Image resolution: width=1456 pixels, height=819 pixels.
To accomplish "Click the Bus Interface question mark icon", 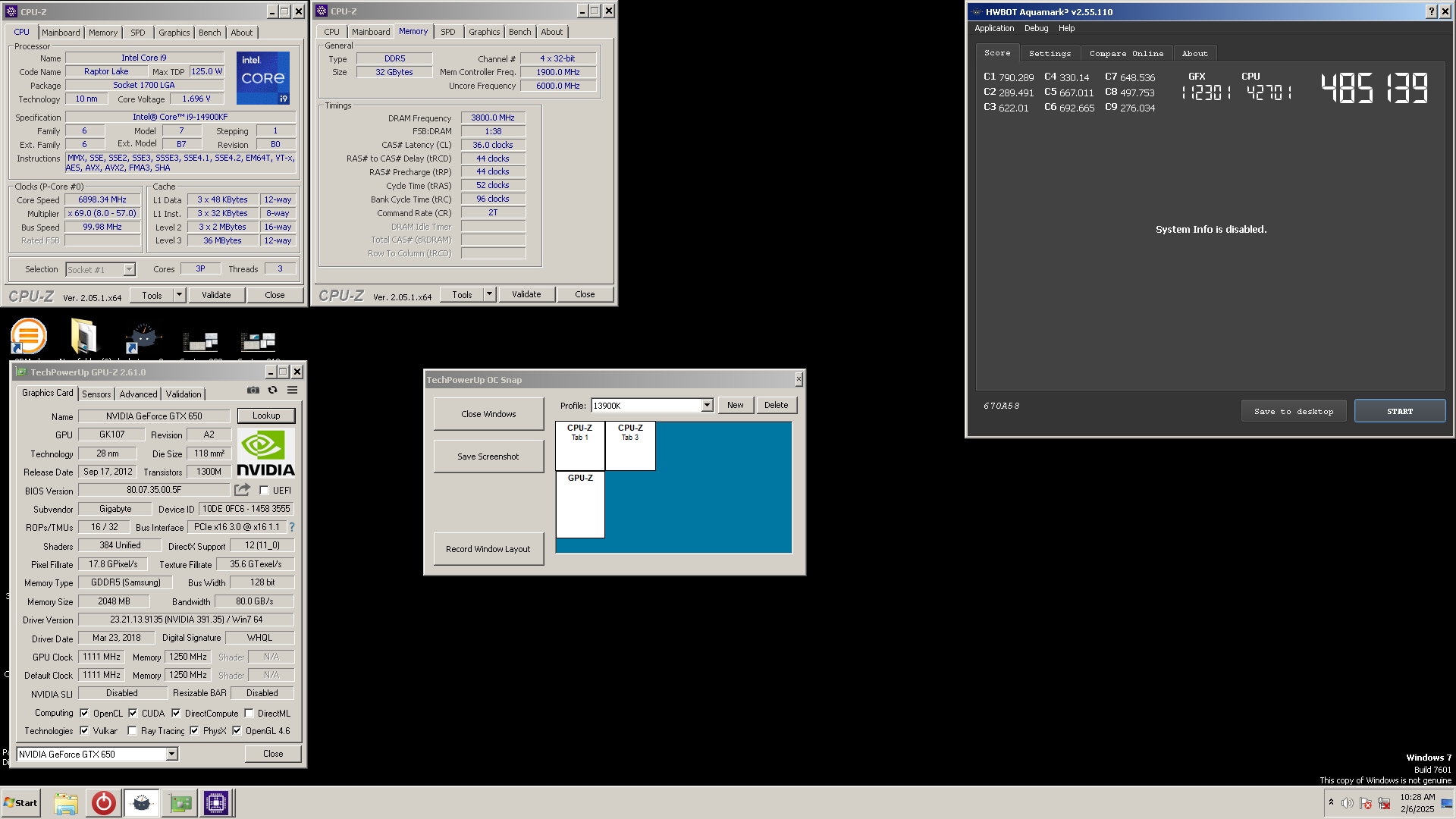I will pos(292,527).
